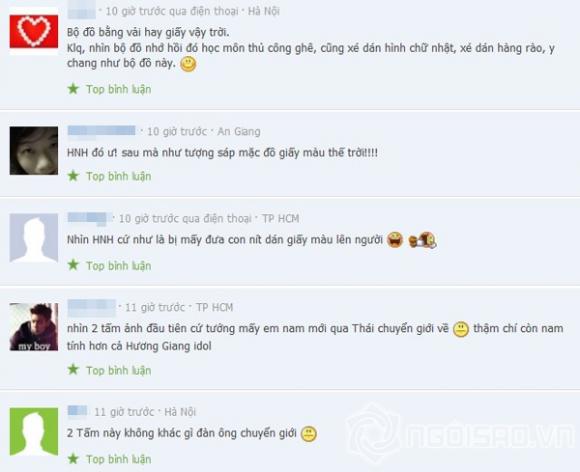Viewport: 580px width, 472px height.
Task: Click the red heart avatar thumbnail
Action: tap(34, 32)
